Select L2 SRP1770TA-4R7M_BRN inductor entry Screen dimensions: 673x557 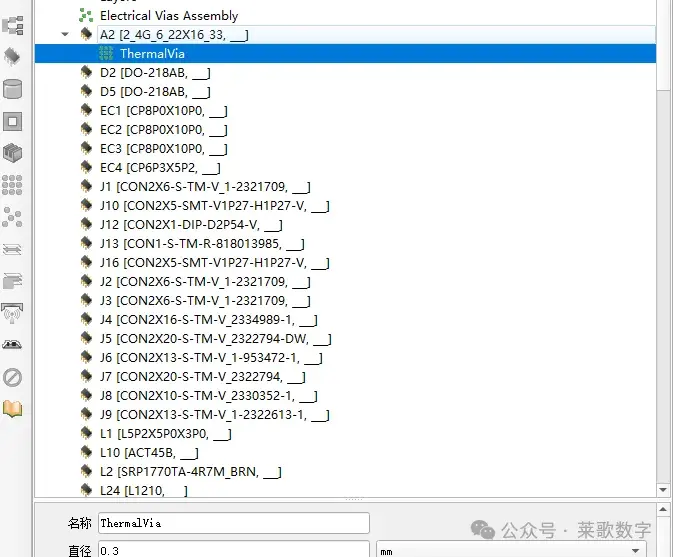pos(191,472)
